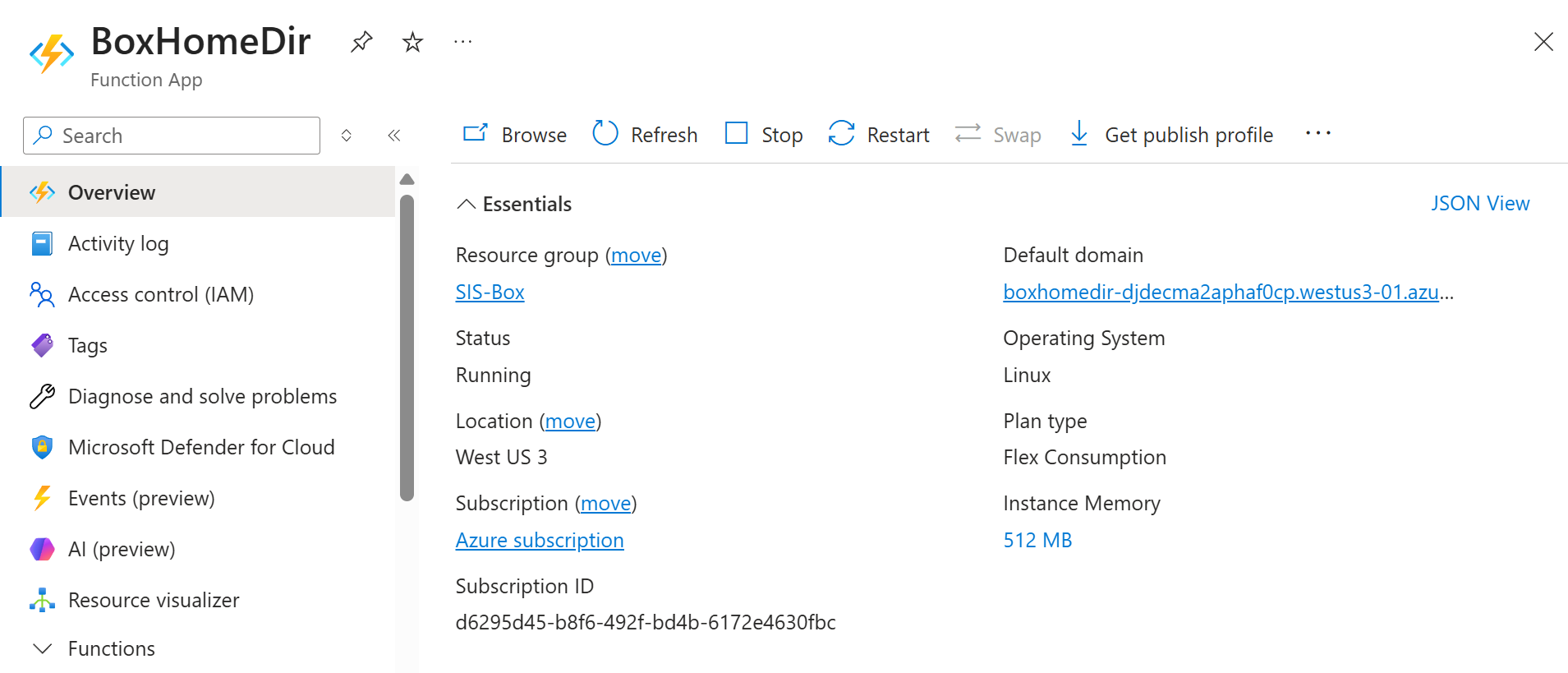
Task: Close the BoxHomeDir blade
Action: pos(1543,42)
